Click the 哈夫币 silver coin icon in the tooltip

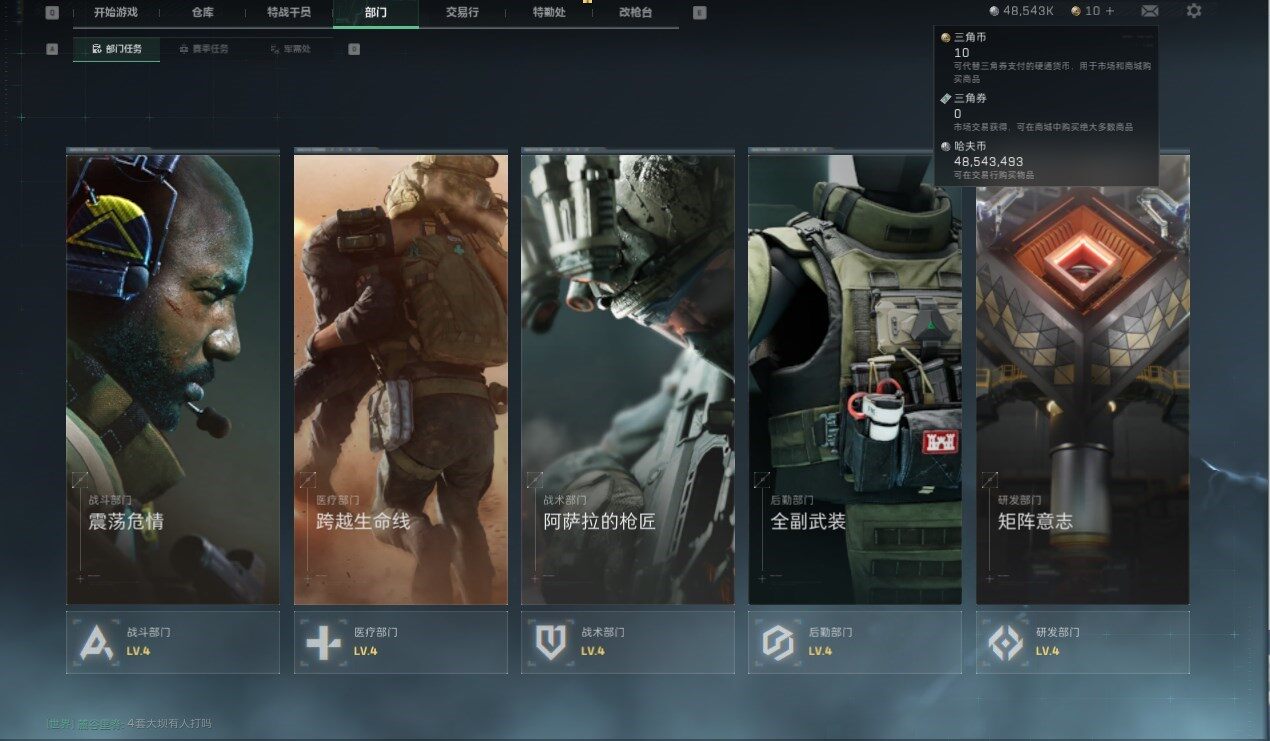(x=945, y=146)
